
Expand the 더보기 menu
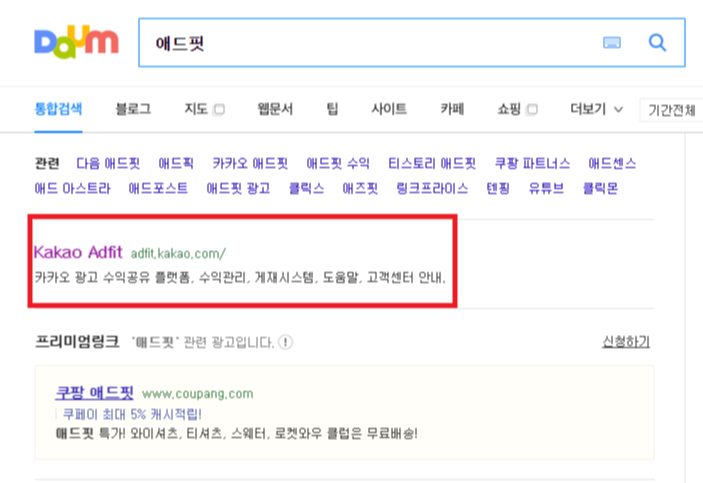point(596,109)
